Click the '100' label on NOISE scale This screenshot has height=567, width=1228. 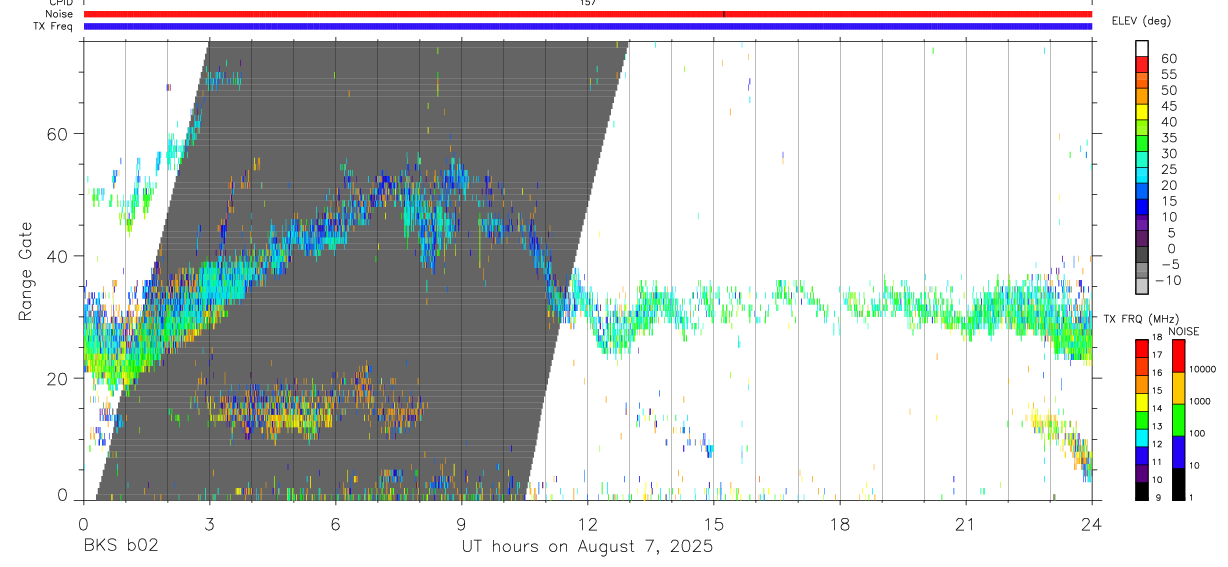(1197, 433)
